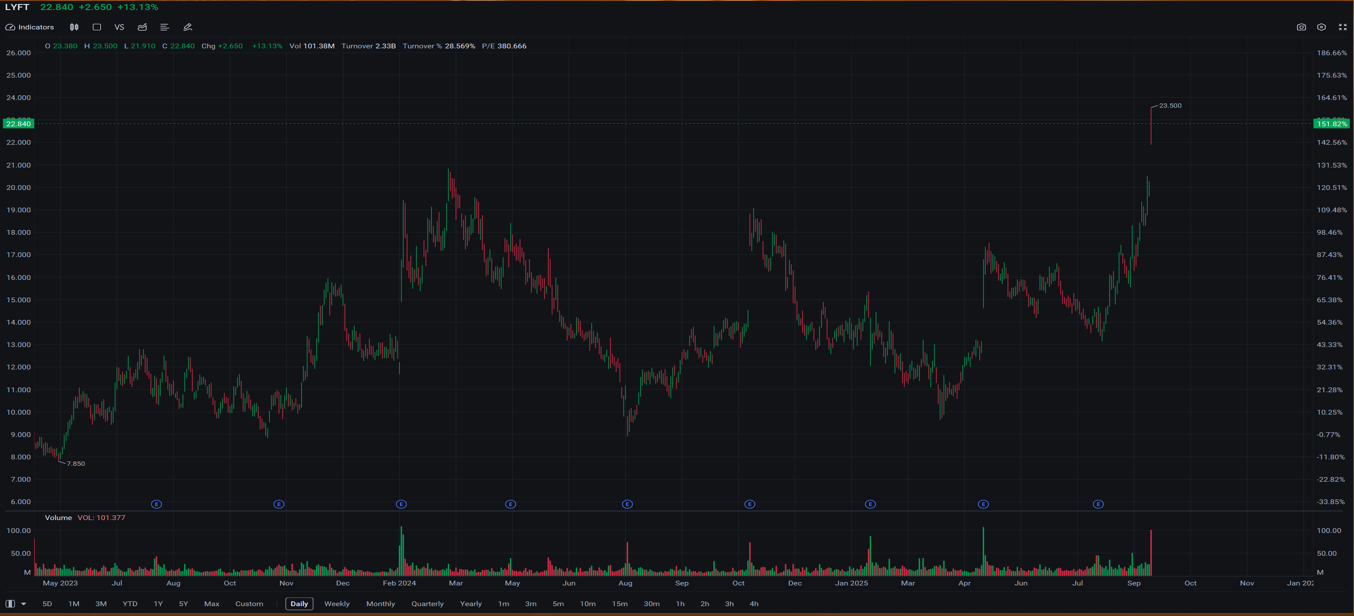Click the Vol 101.38M value

point(312,46)
